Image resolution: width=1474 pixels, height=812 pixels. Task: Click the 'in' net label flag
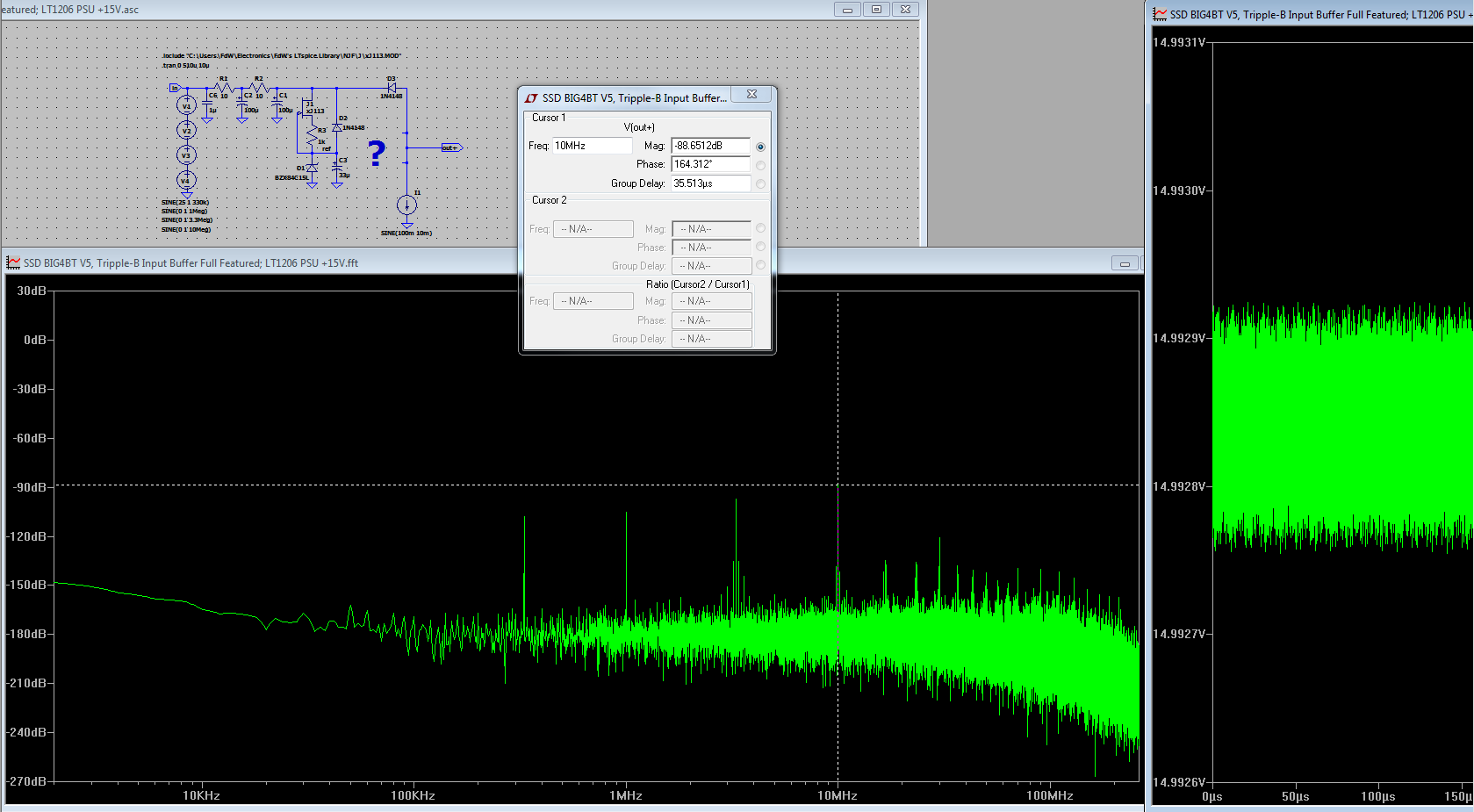click(175, 88)
